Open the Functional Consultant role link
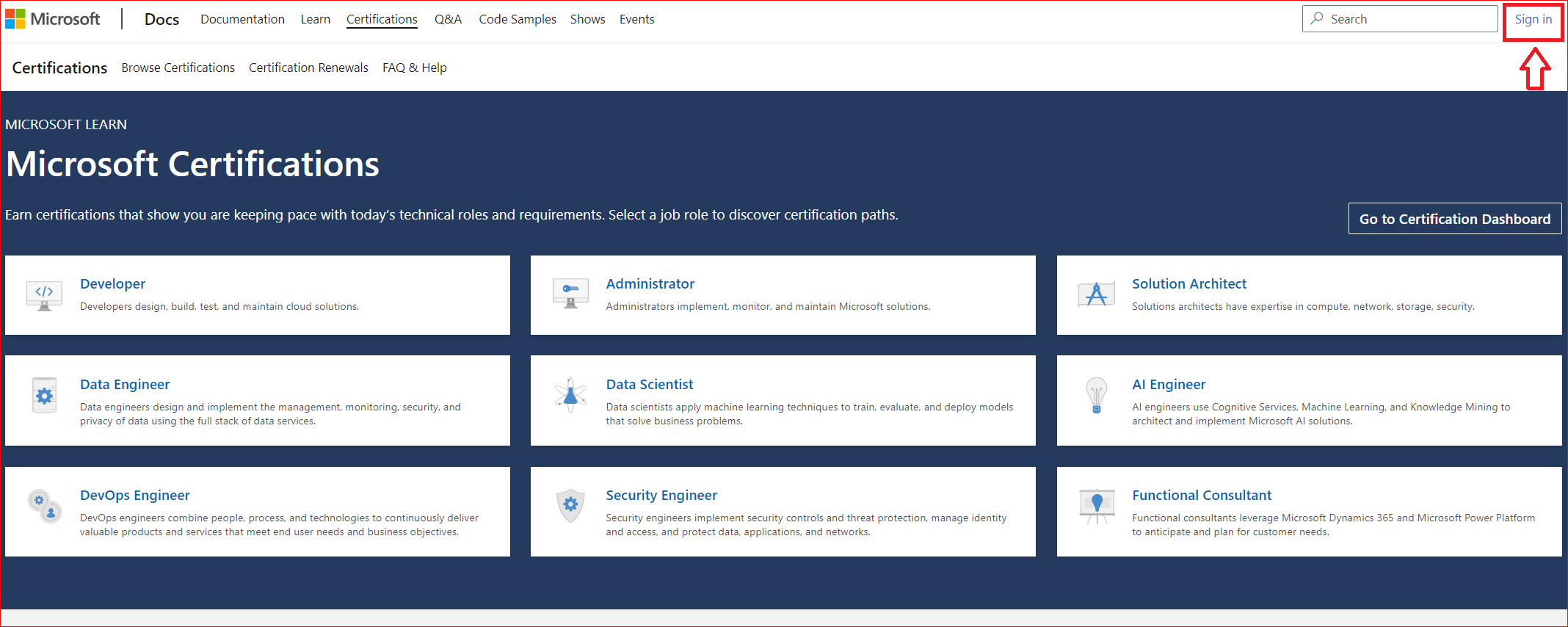The width and height of the screenshot is (1568, 627). (1202, 495)
